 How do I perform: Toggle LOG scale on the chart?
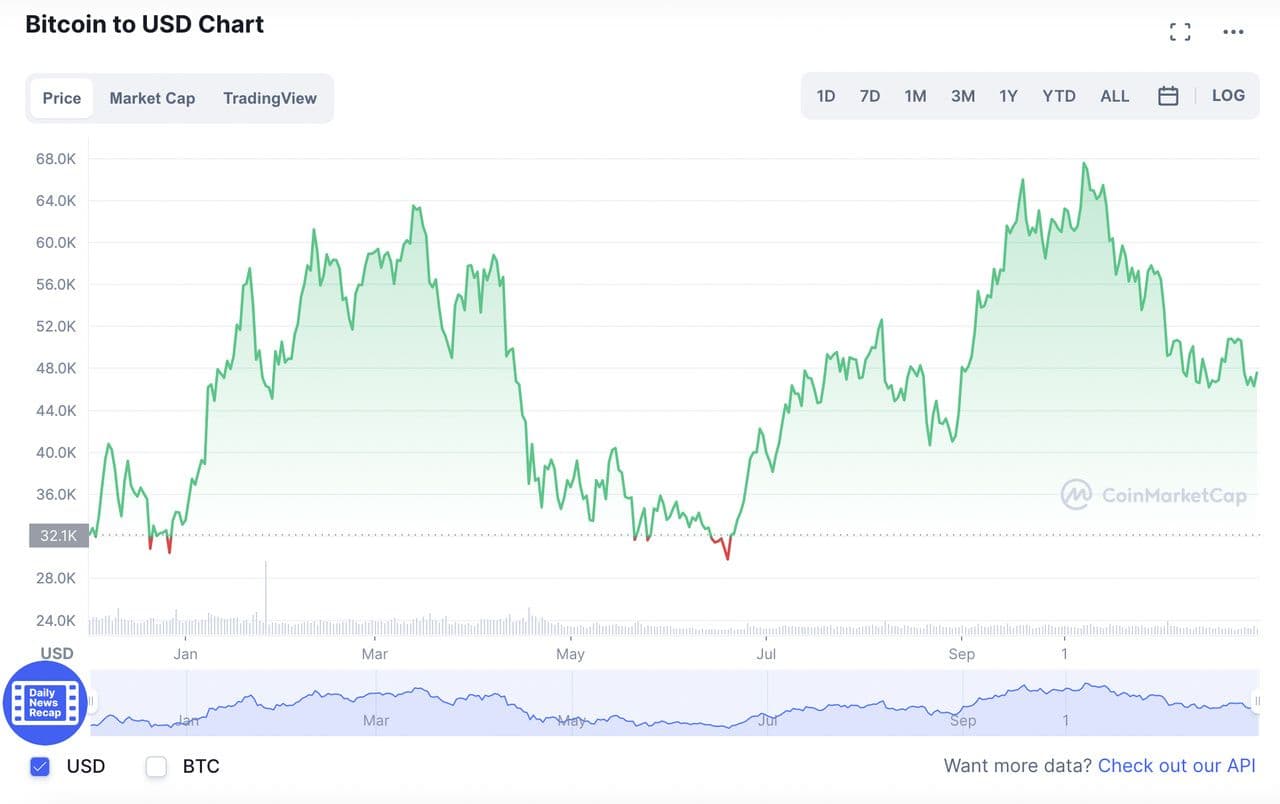pos(1228,96)
